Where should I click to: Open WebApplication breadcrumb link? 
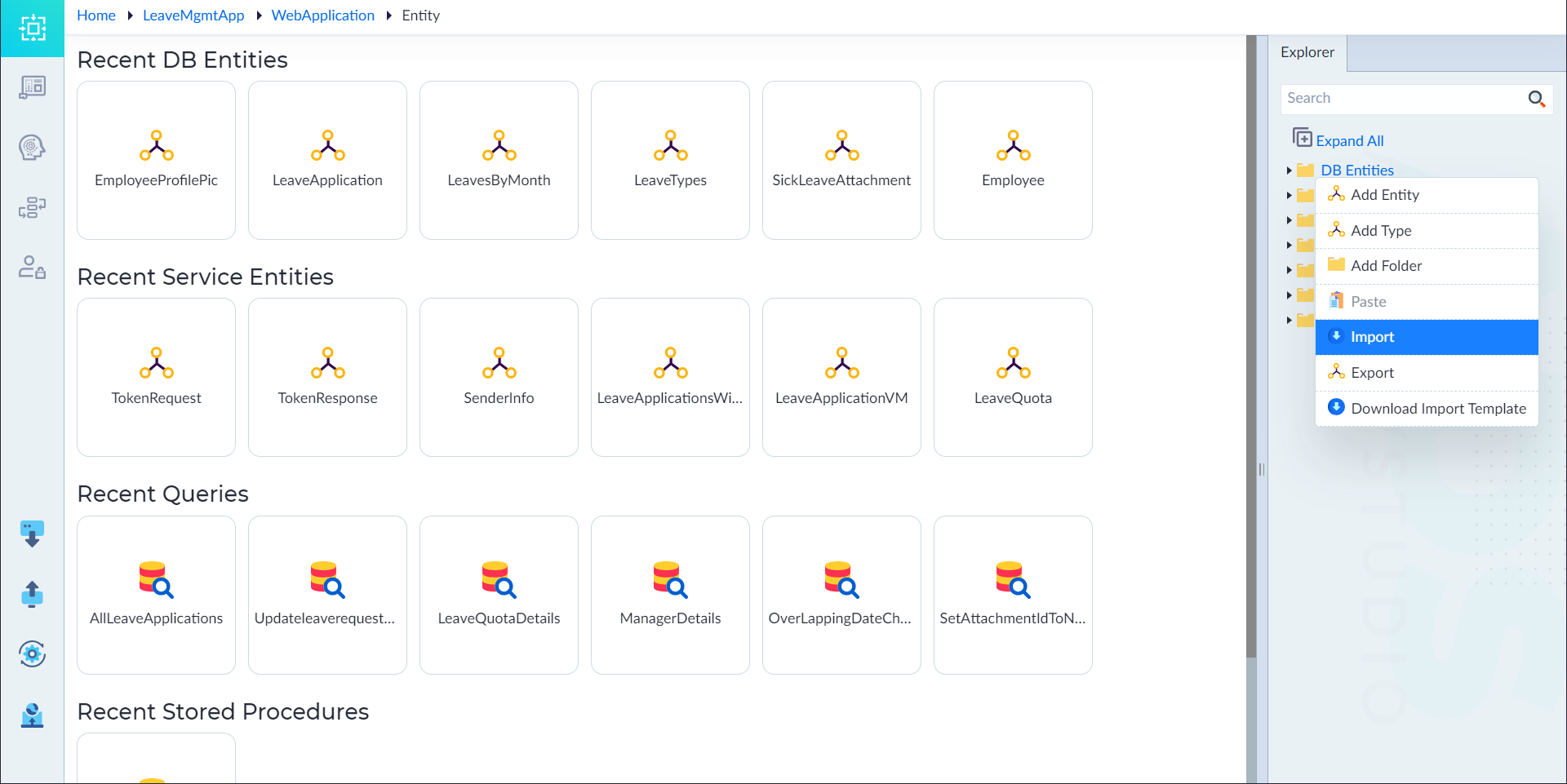(x=323, y=16)
